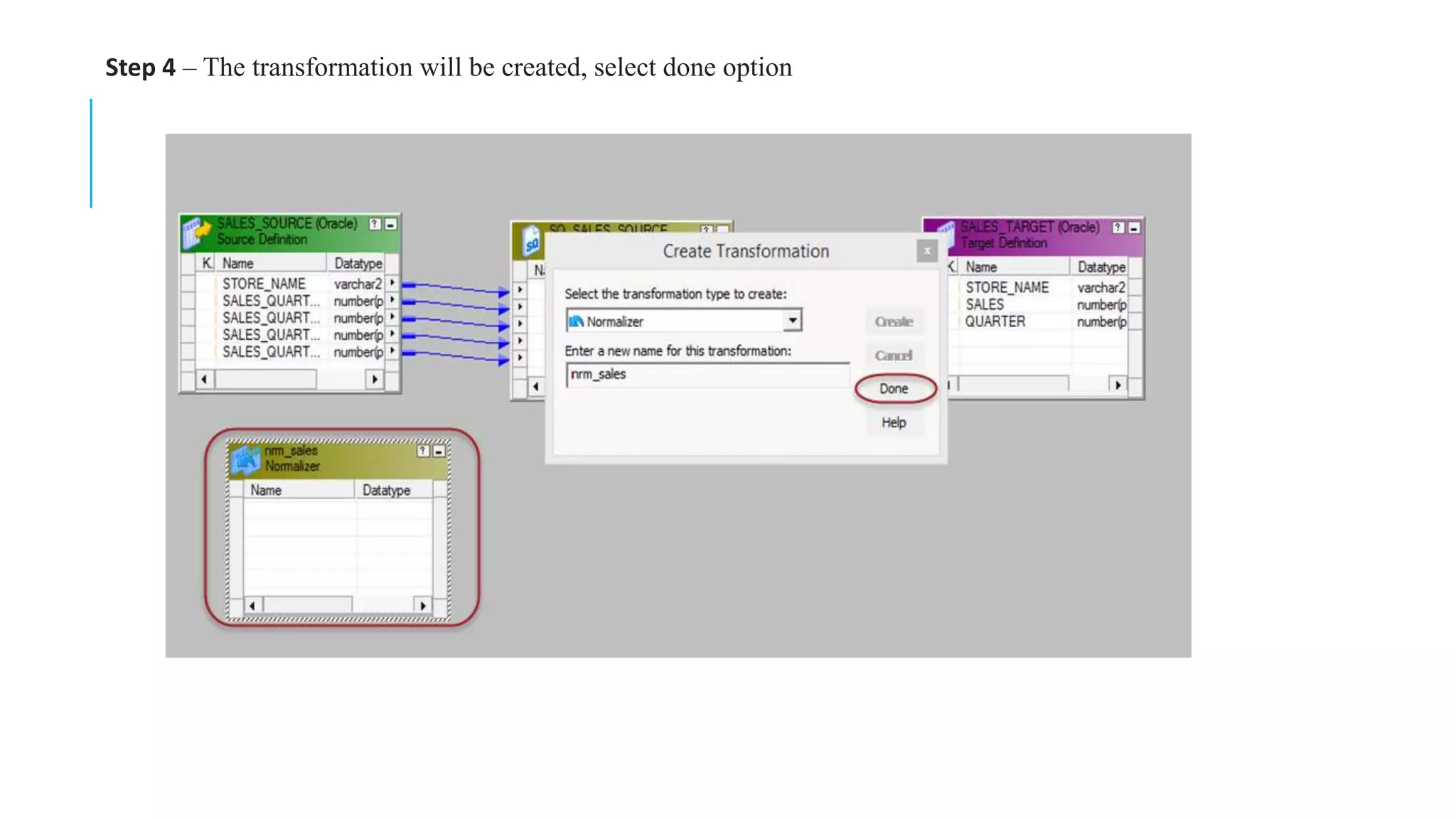
Task: Click the Help button in dialog
Action: pos(894,423)
